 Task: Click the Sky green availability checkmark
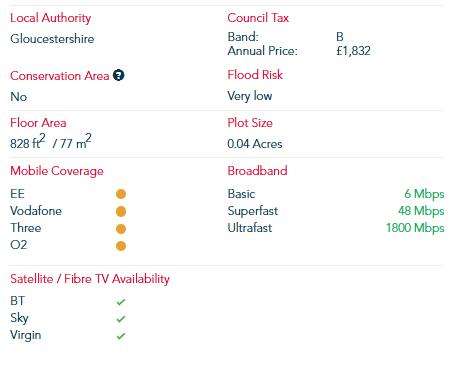[x=121, y=319]
